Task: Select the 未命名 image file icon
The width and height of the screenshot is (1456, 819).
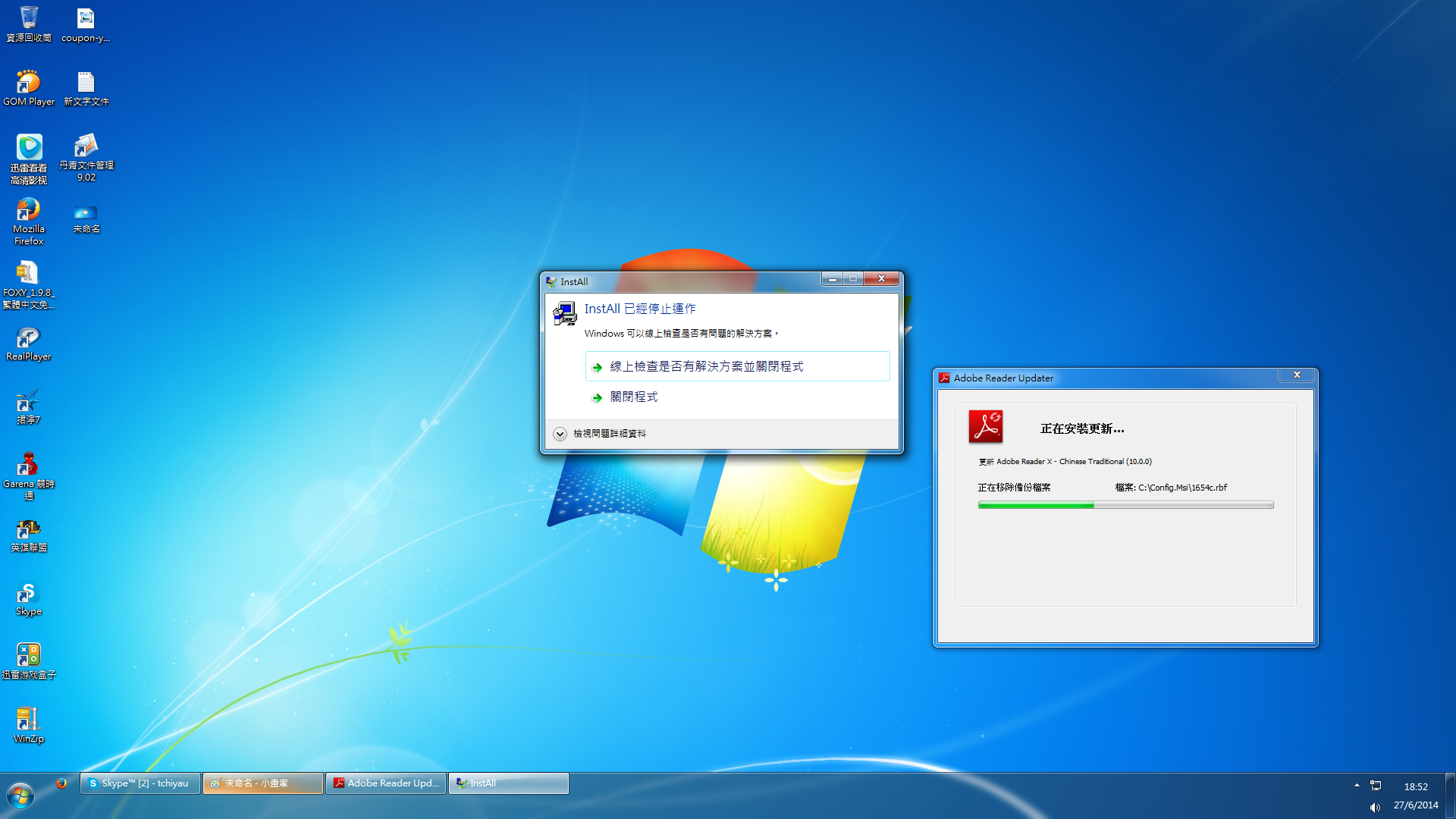Action: (86, 218)
